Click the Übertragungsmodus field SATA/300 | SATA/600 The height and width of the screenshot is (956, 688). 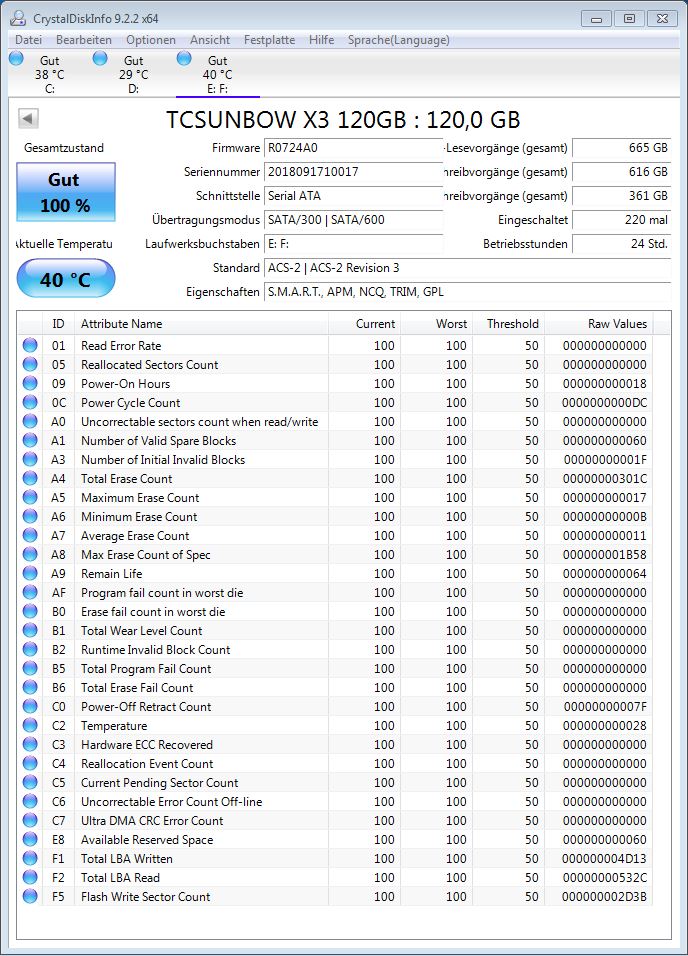point(354,220)
